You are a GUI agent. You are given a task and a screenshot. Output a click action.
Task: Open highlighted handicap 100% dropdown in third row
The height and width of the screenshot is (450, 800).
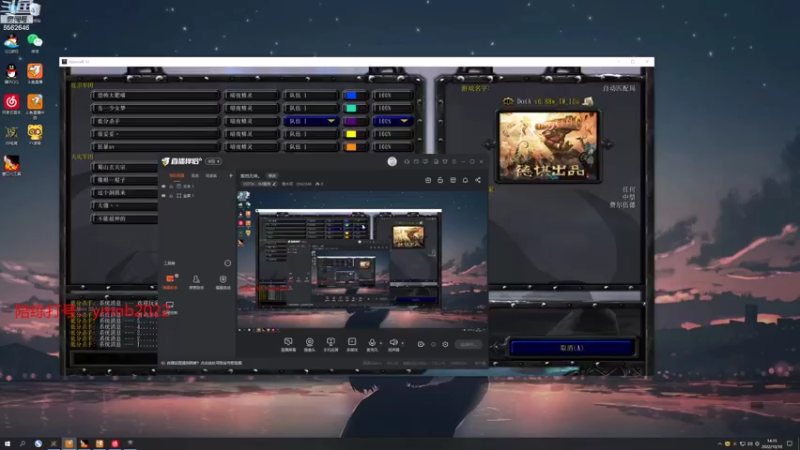(x=392, y=121)
